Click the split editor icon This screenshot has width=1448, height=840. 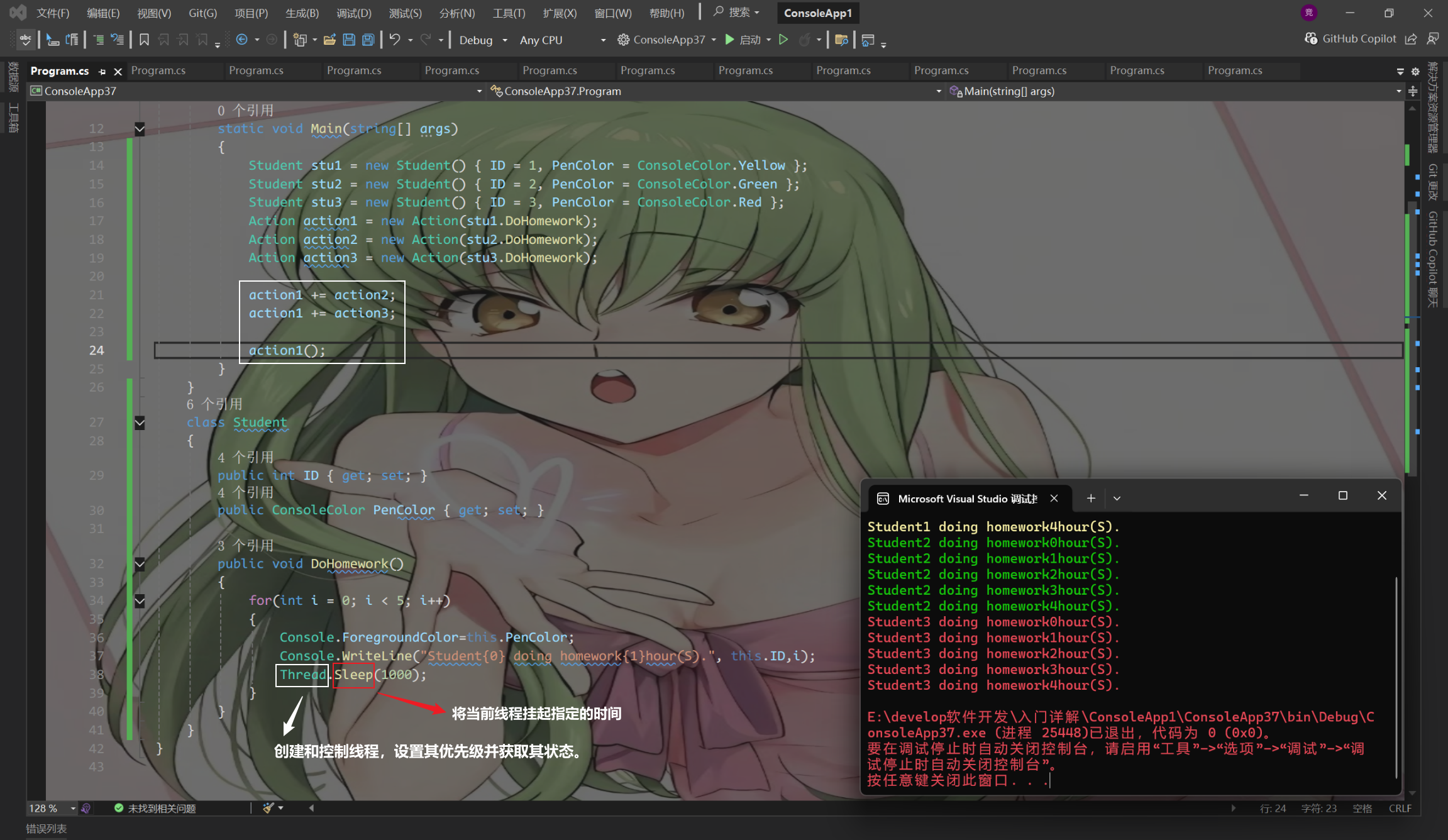[1413, 92]
